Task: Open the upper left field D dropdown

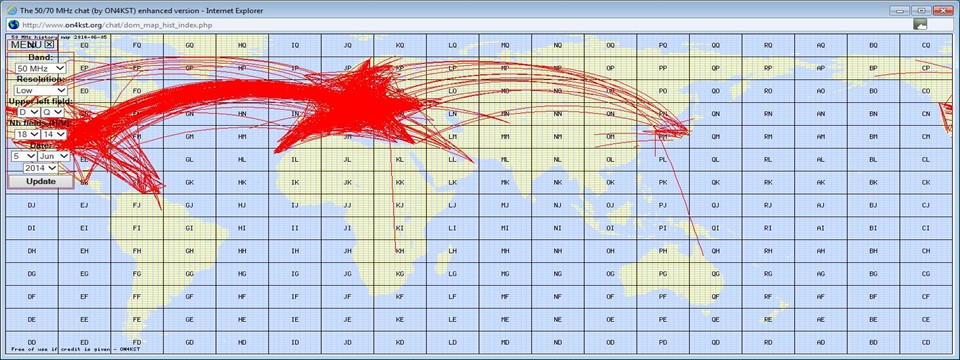Action: (x=29, y=112)
